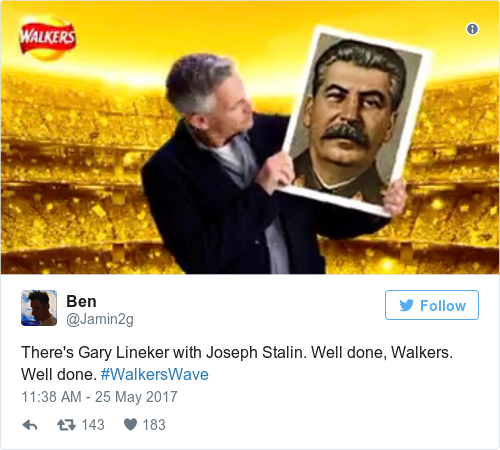500x450 pixels.
Task: Click the reply arrow icon
Action: coord(30,425)
